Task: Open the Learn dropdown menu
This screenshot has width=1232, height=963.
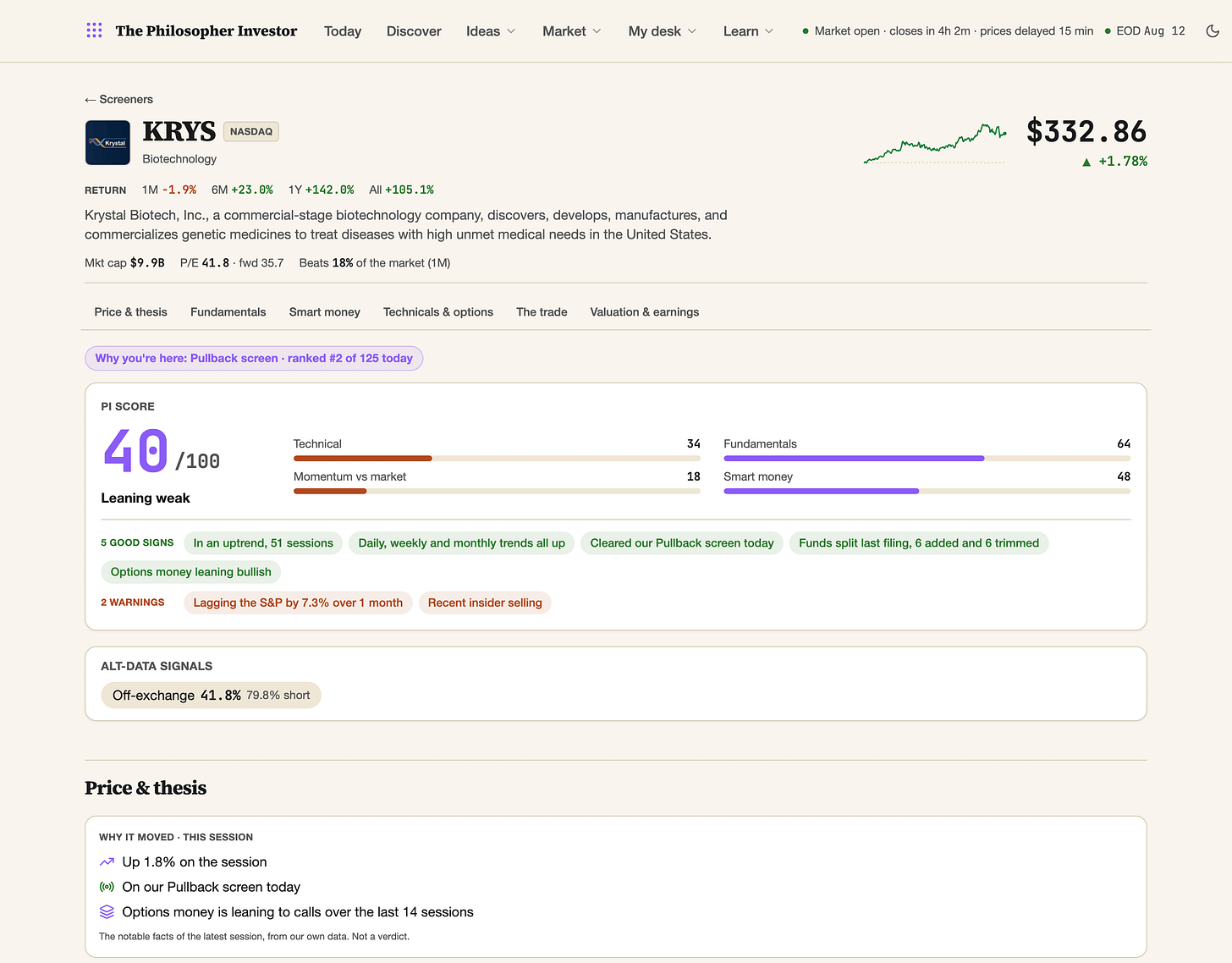Action: click(x=749, y=31)
